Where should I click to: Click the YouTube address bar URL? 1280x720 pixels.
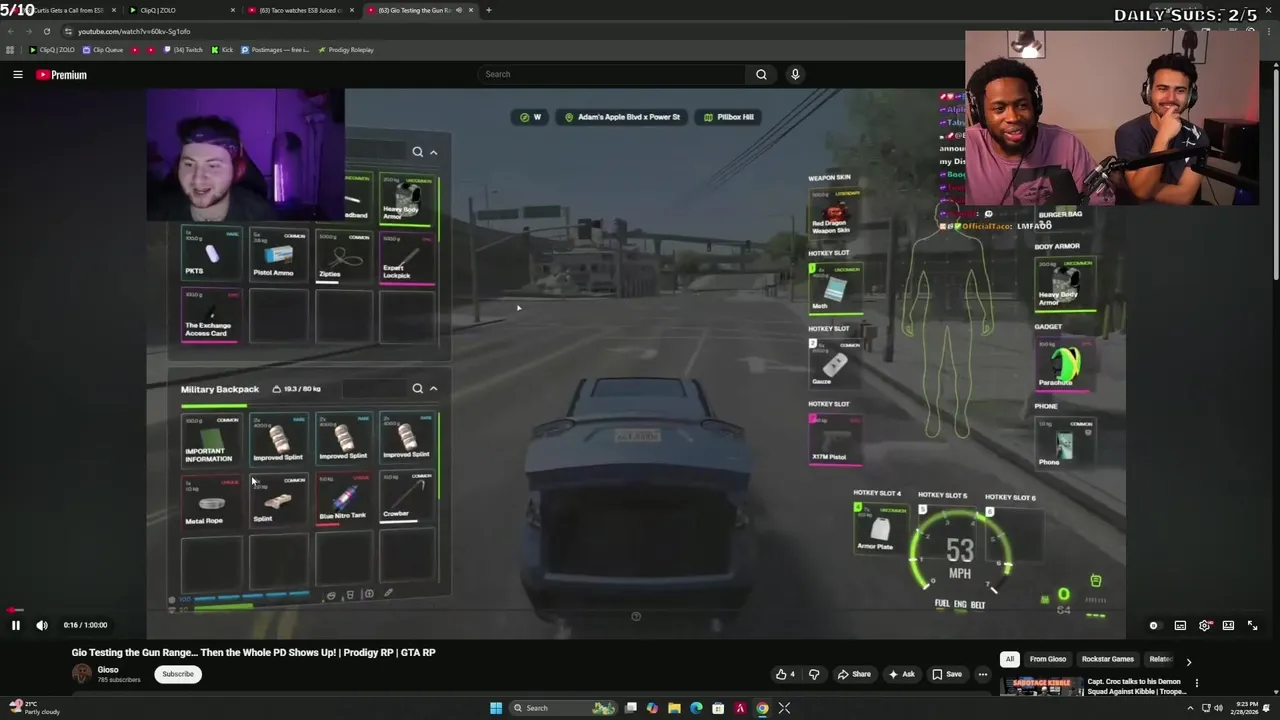tap(134, 31)
